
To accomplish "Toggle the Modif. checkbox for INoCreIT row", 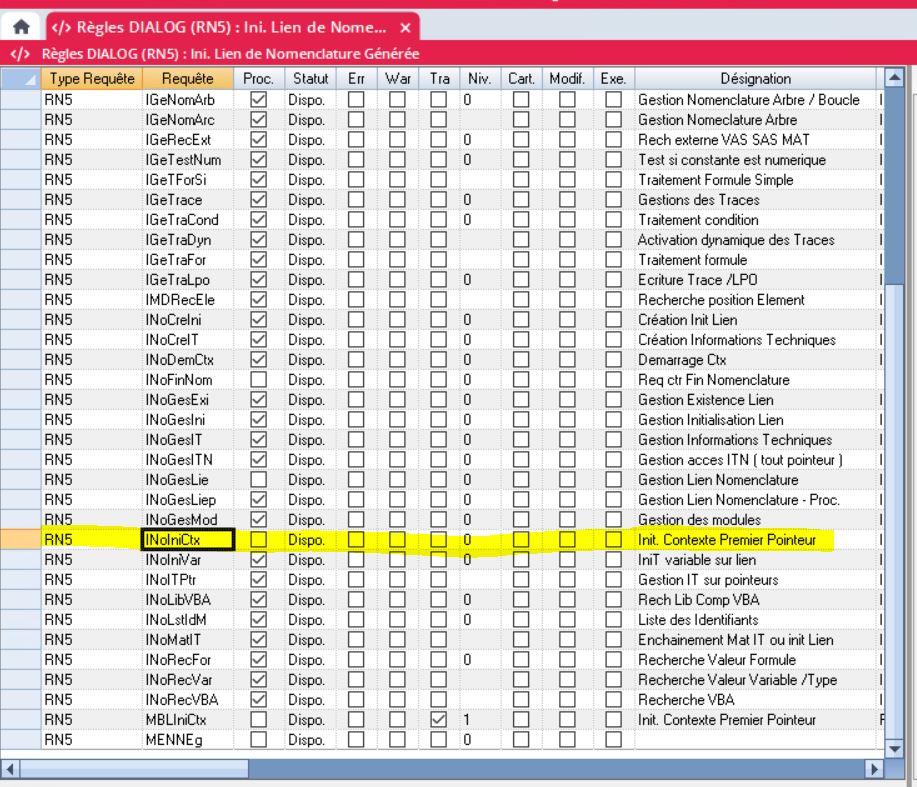I will click(567, 340).
